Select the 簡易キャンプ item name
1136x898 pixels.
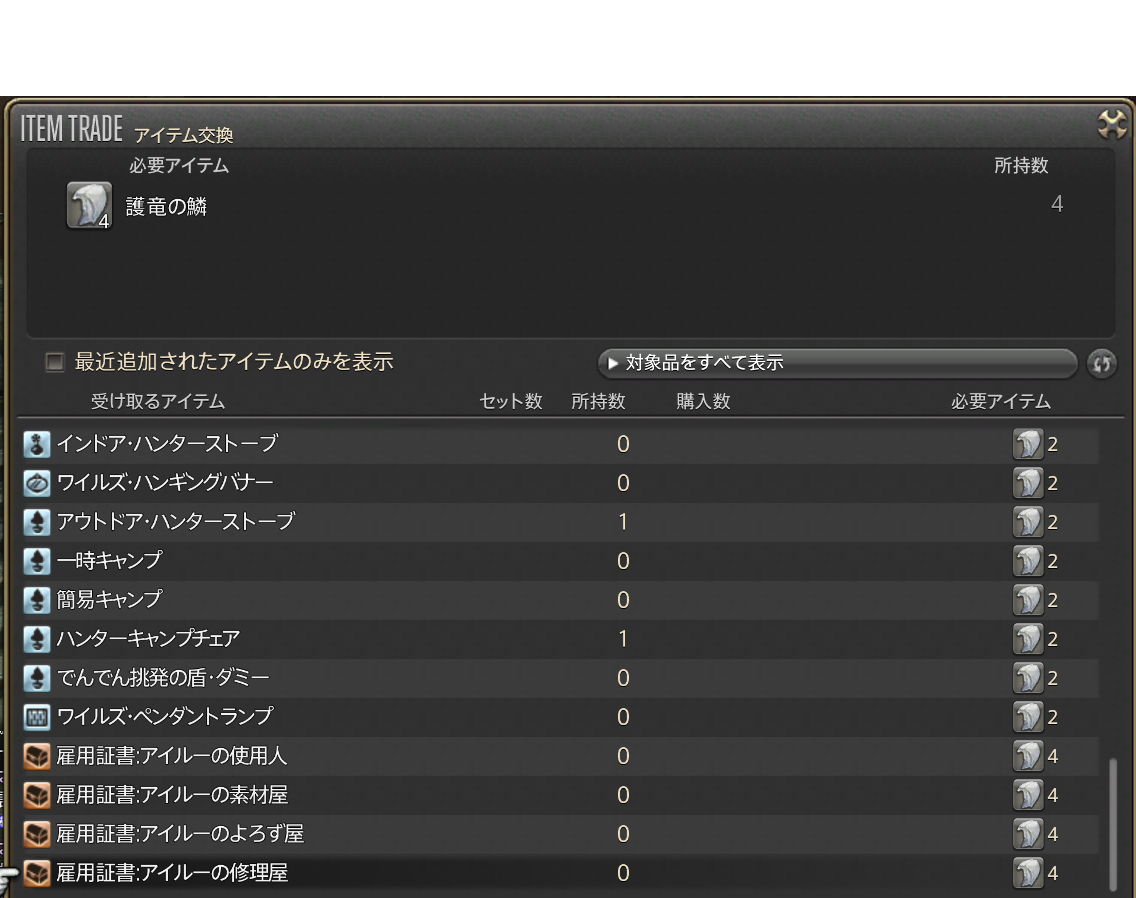pos(109,600)
